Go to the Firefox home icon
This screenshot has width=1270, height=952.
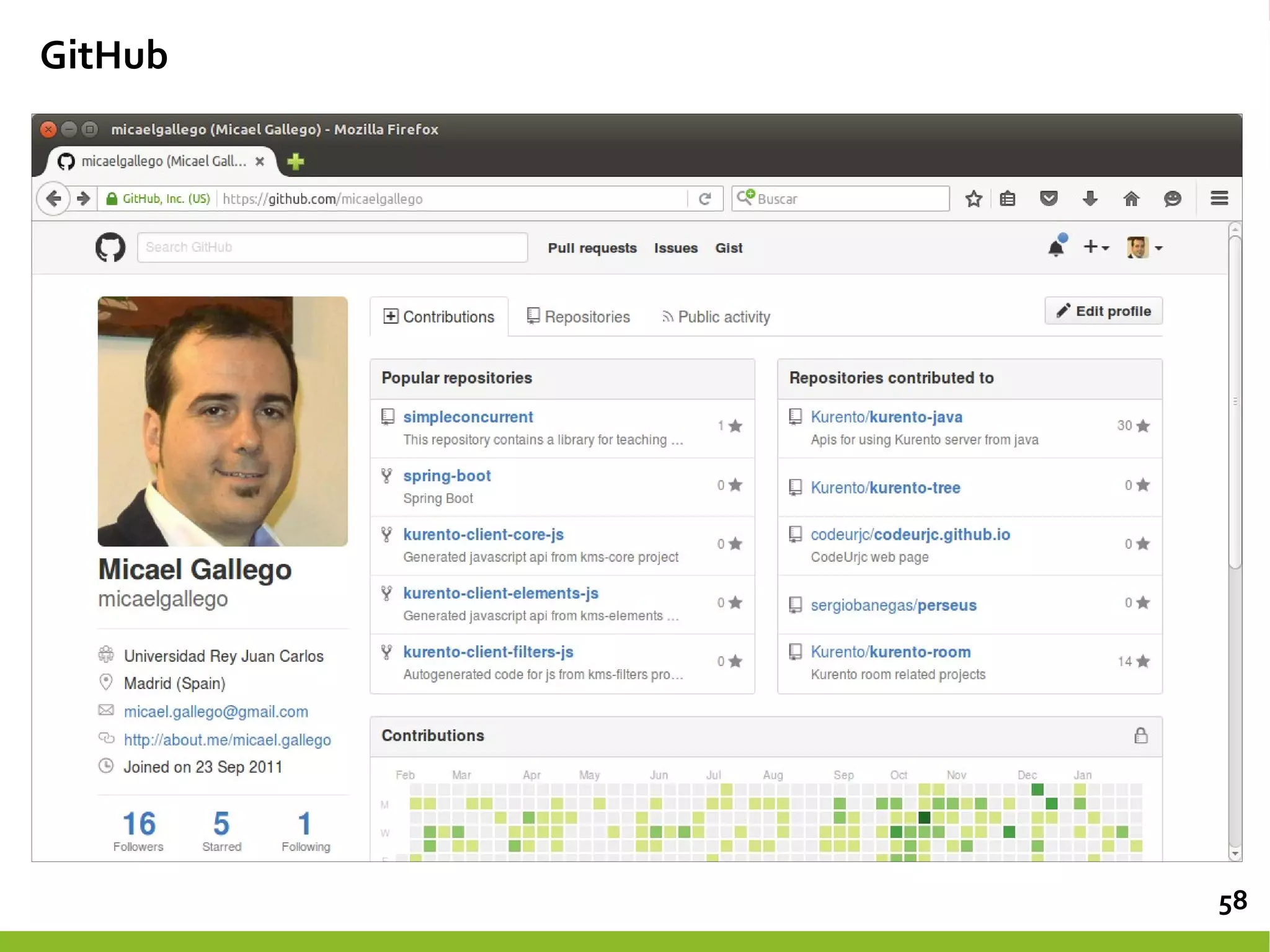tap(1131, 198)
